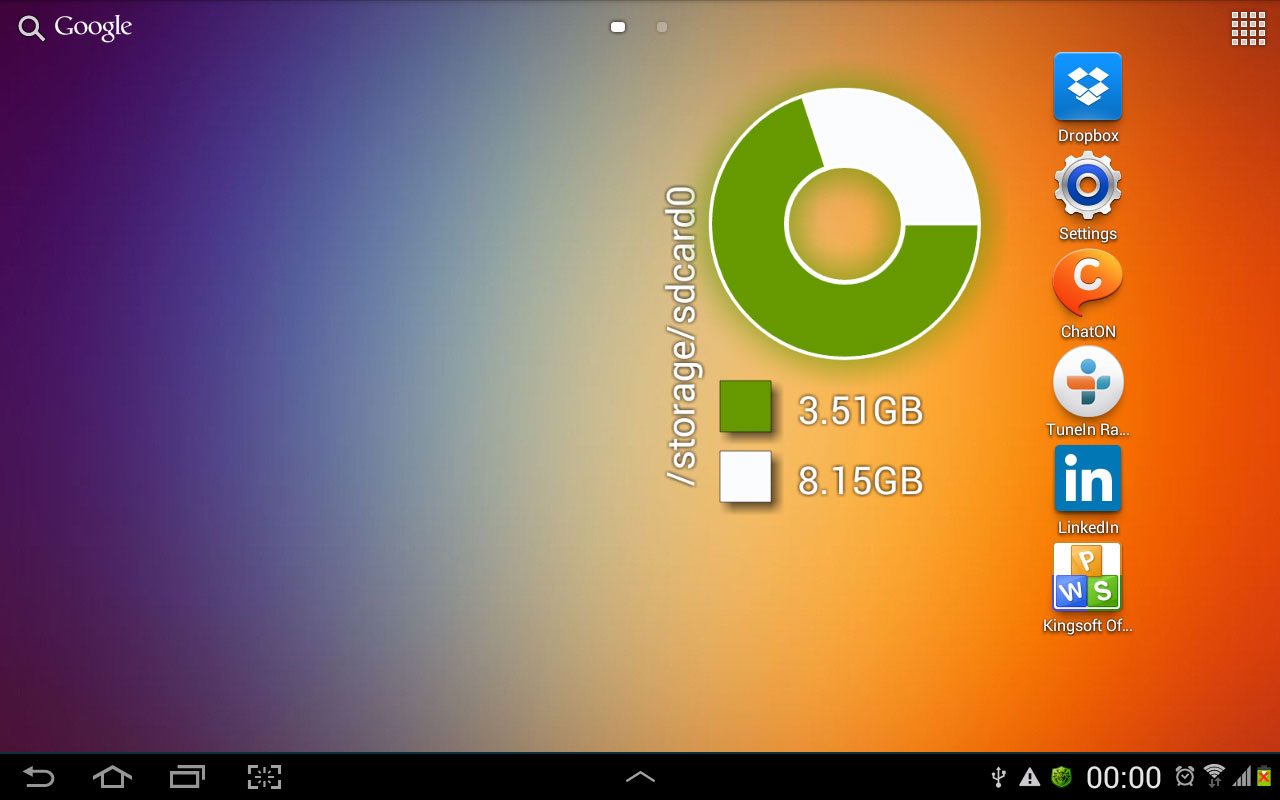1280x800 pixels.
Task: Tap the warning triangle notification icon
Action: (x=1029, y=776)
